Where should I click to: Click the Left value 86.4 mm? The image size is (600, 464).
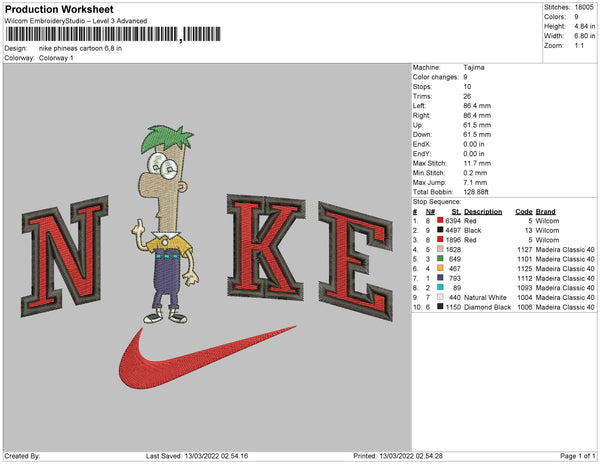[477, 106]
